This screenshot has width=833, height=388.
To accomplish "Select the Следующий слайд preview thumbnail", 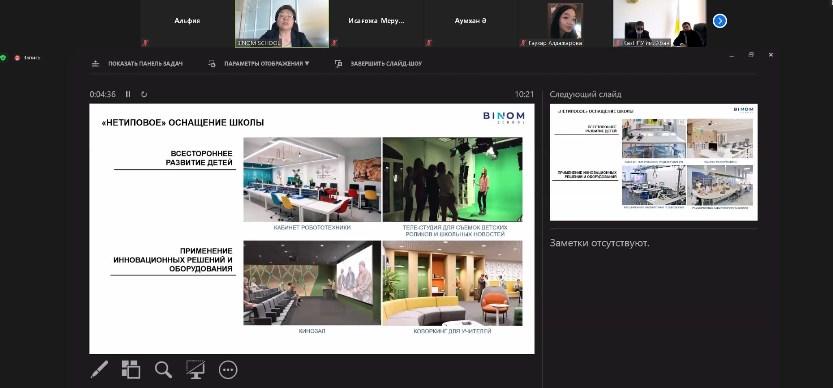I will pos(653,162).
